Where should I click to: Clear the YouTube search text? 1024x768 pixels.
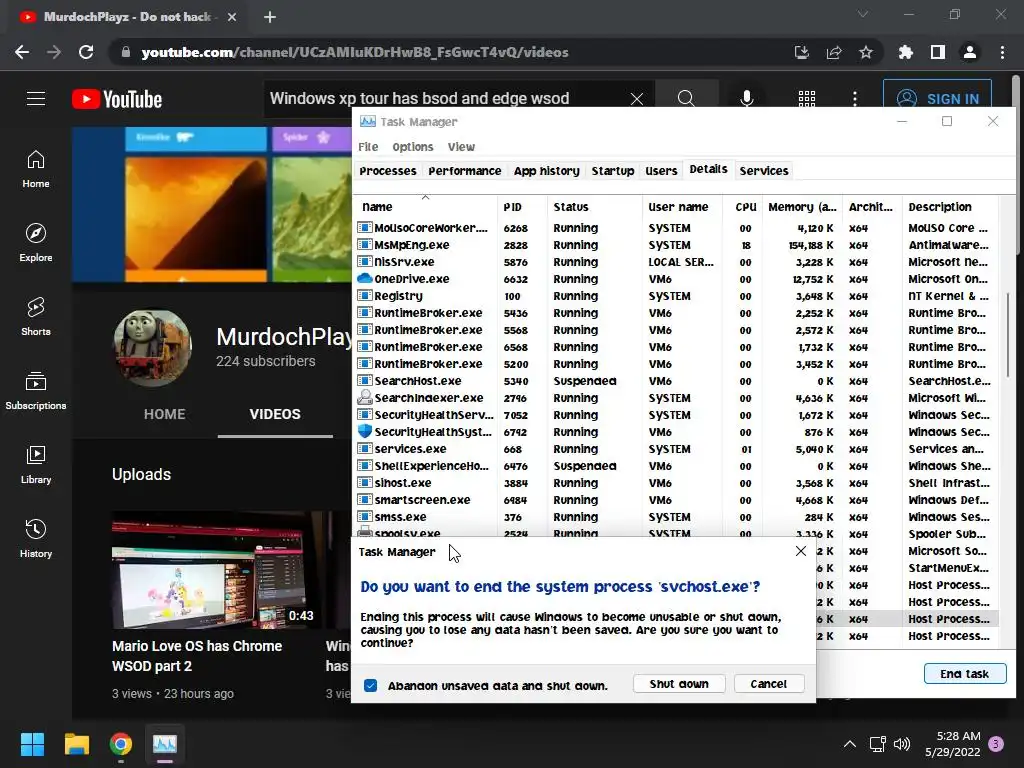[x=637, y=99]
